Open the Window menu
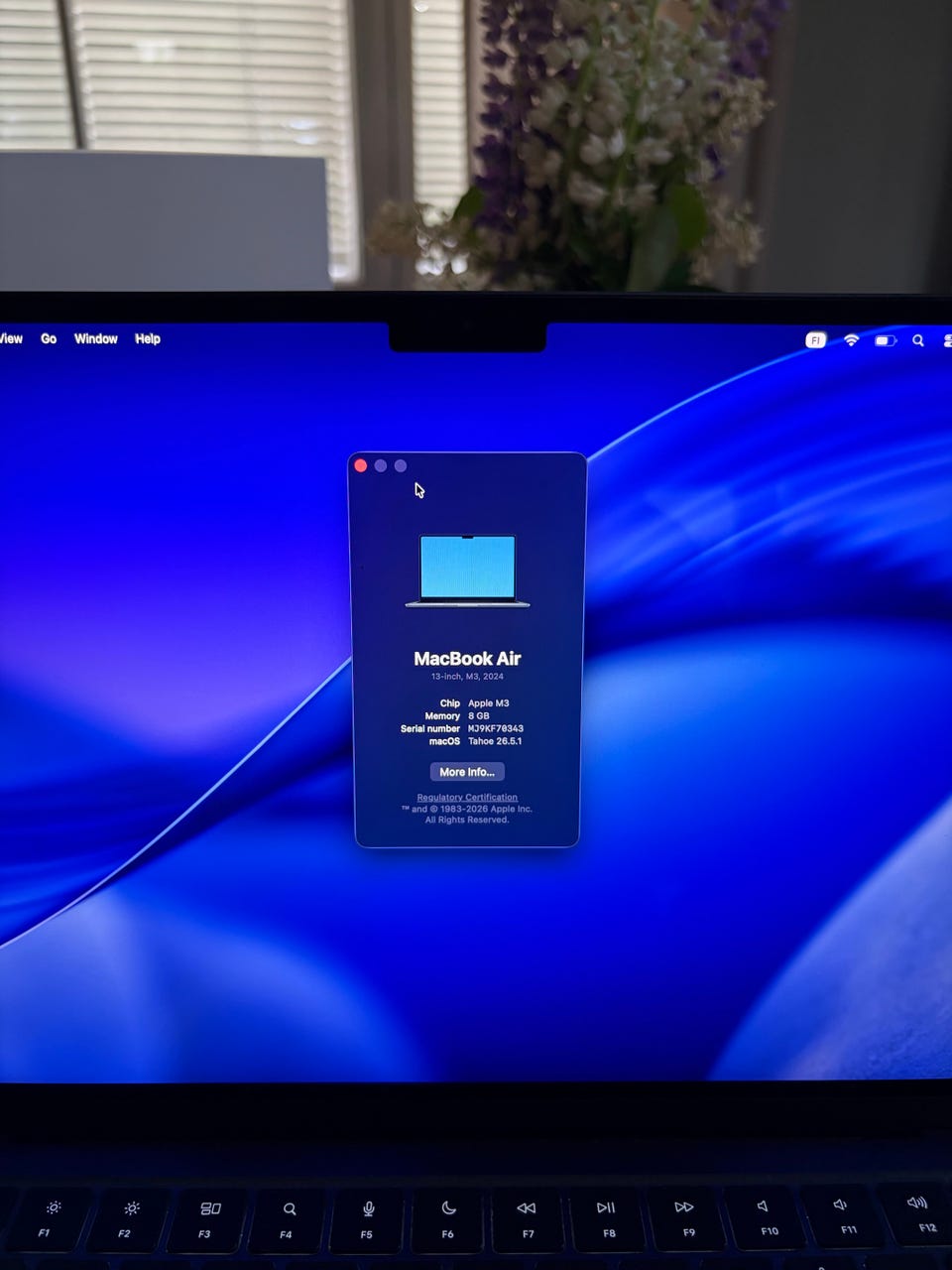The image size is (952, 1270). [96, 339]
